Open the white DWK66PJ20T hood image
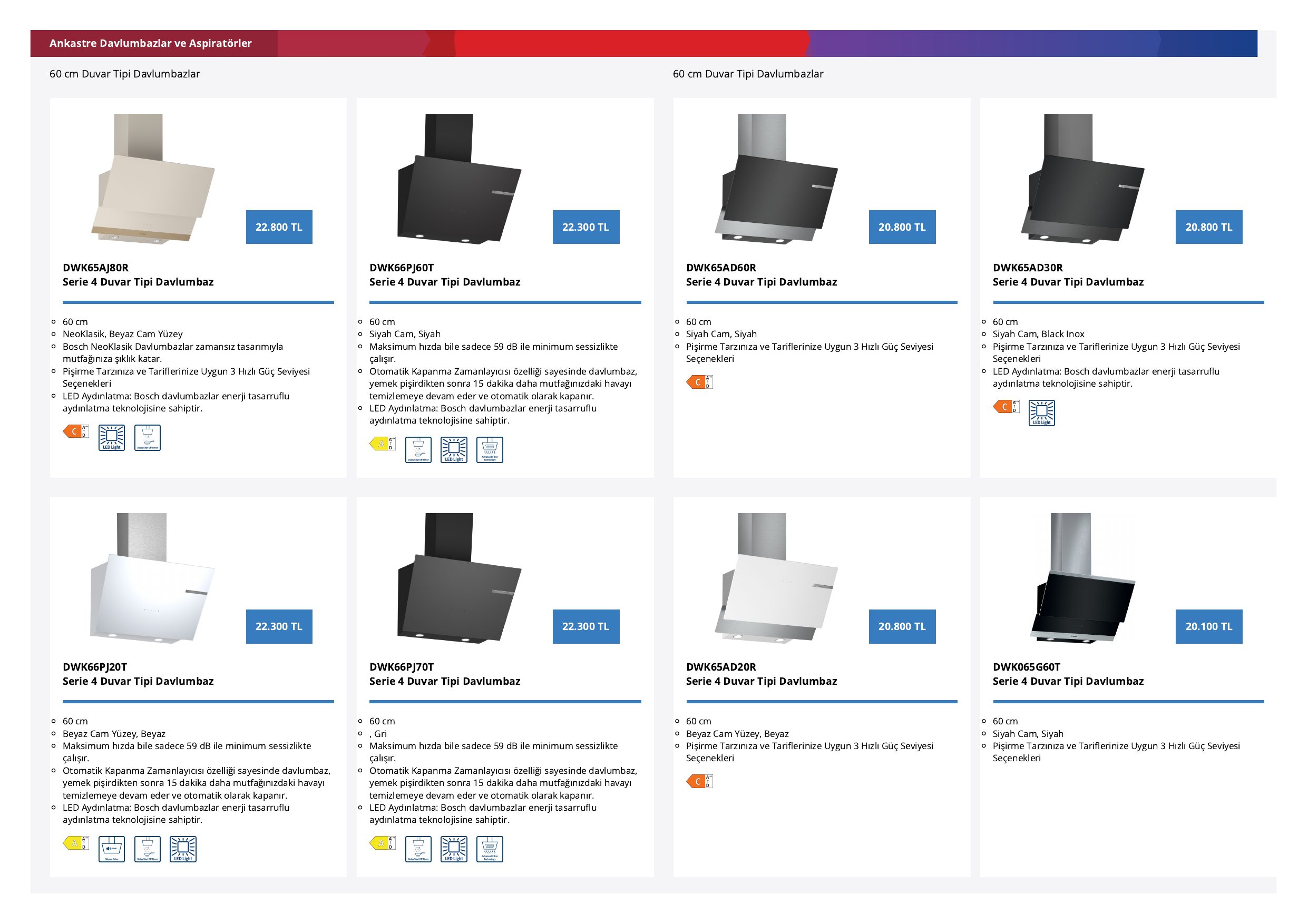Viewport: 1308px width, 924px height. tap(153, 578)
